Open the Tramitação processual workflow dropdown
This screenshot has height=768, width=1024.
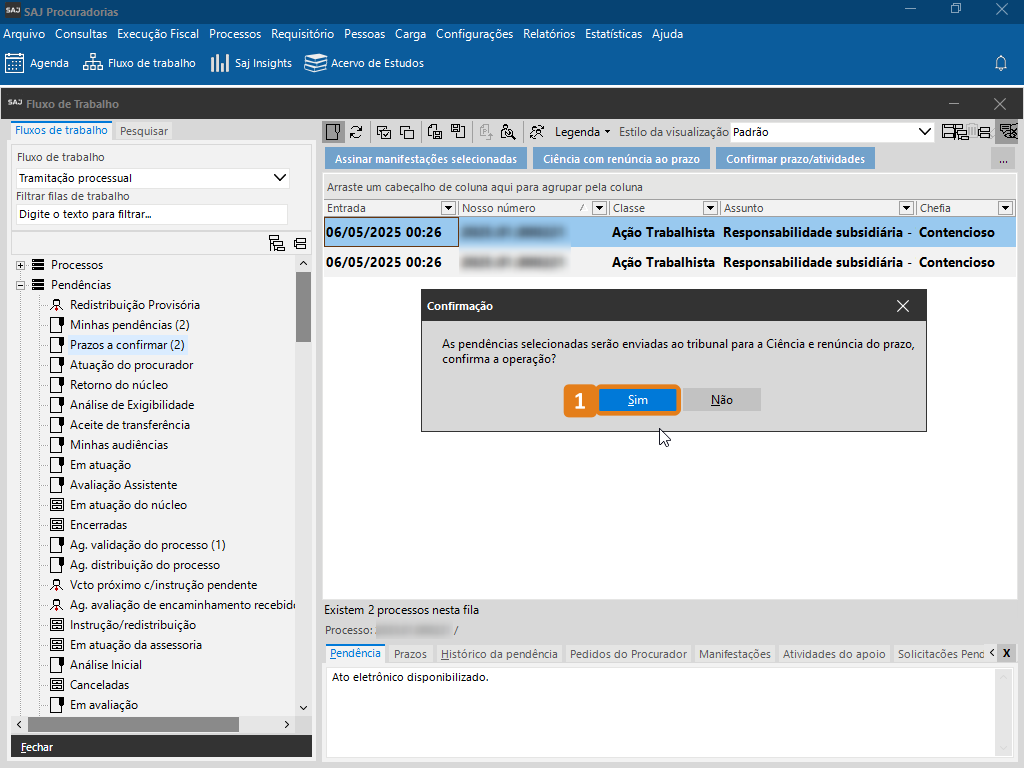(152, 178)
